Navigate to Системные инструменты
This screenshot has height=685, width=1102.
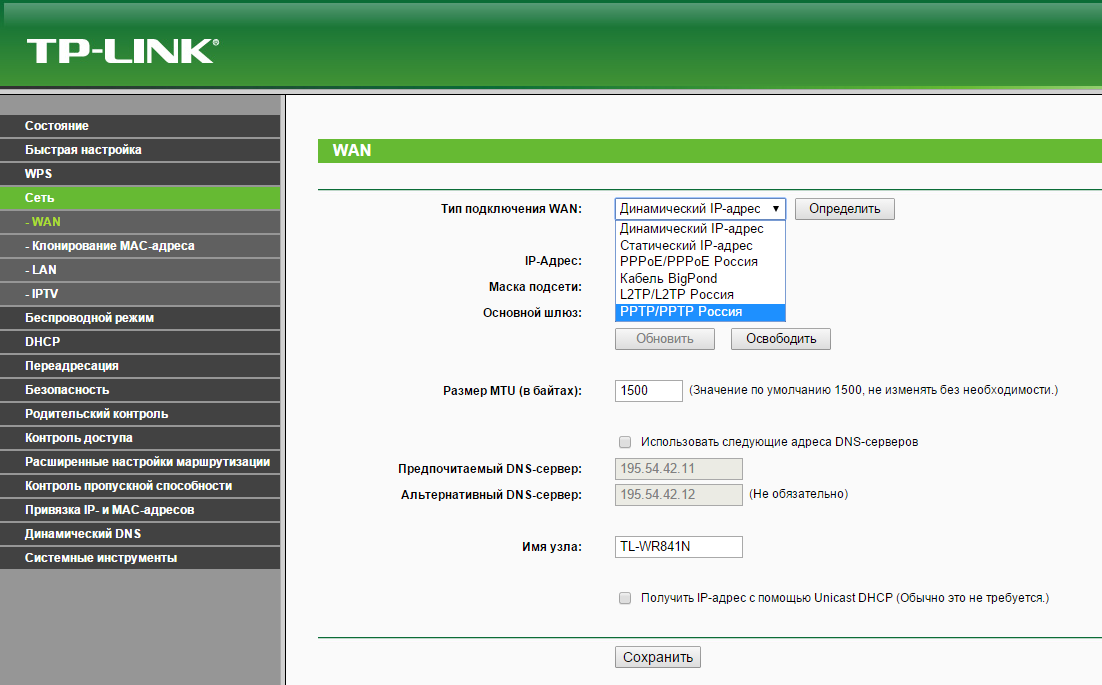click(x=101, y=558)
